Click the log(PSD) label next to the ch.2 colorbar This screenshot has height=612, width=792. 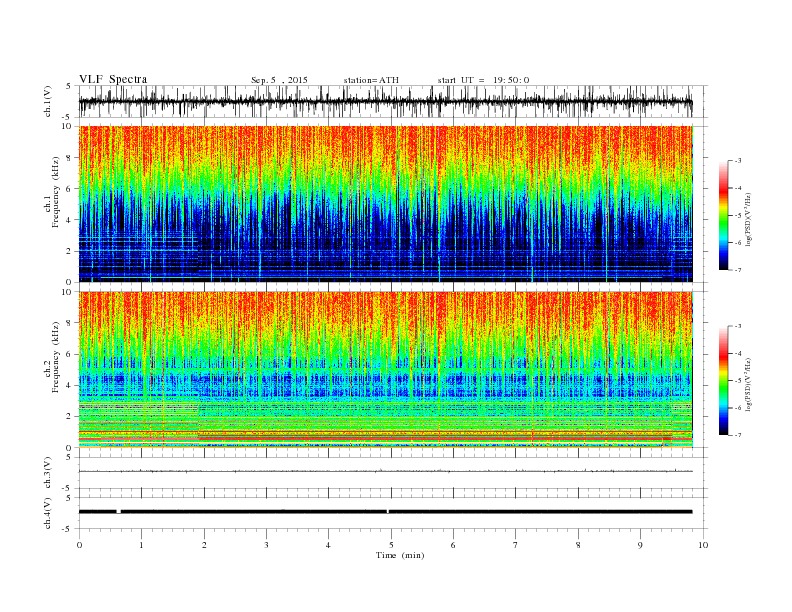coord(747,385)
